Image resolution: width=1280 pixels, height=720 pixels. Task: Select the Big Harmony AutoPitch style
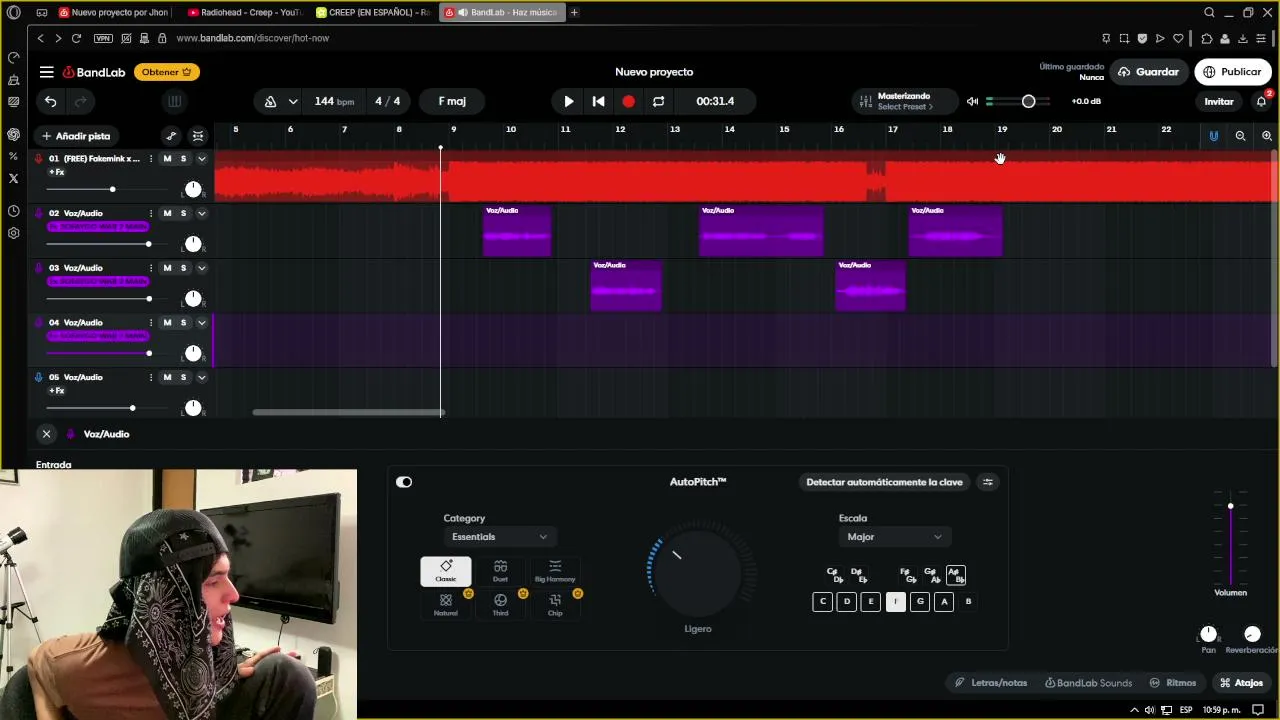click(x=555, y=571)
